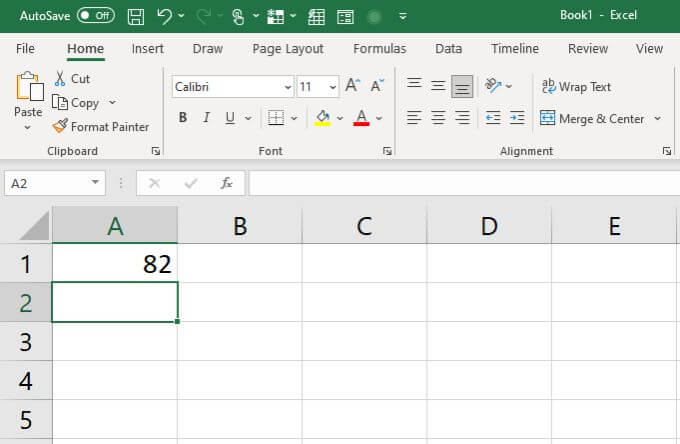Open the Underline style dropdown arrow

(248, 118)
